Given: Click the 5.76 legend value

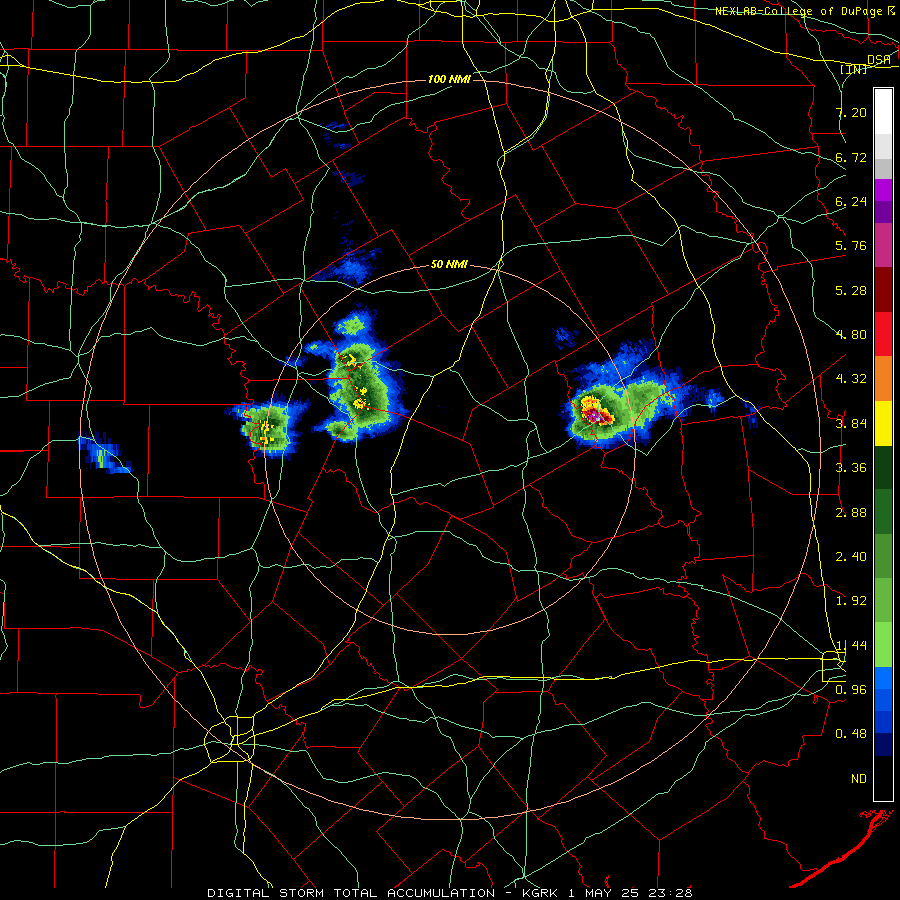Looking at the screenshot, I should (851, 246).
